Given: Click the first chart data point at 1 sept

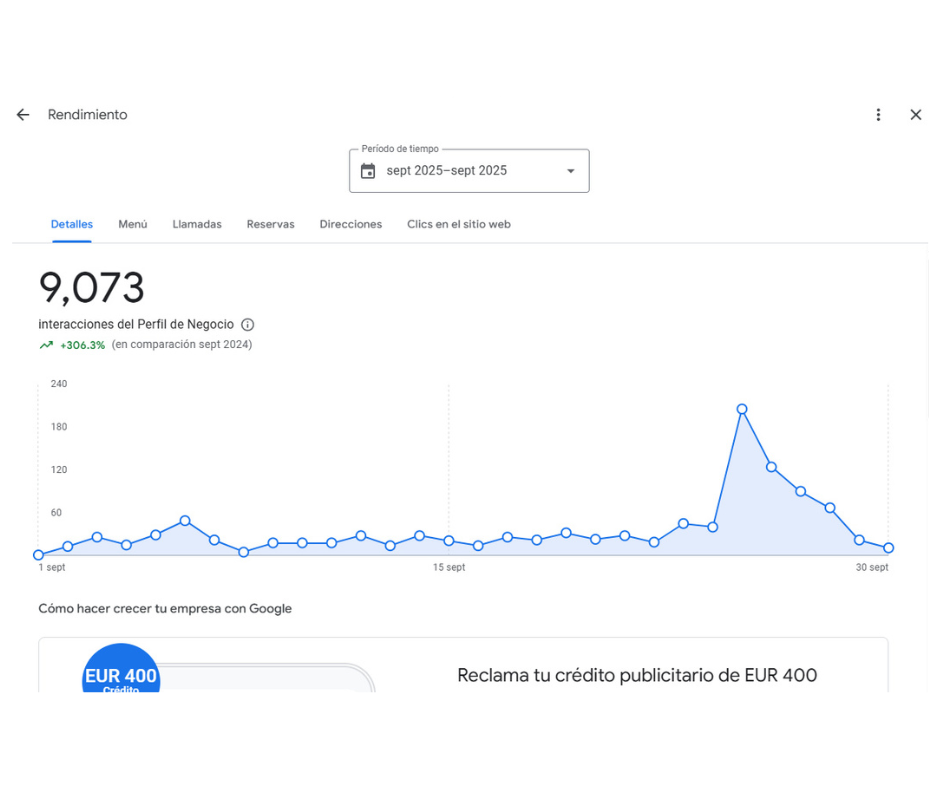Looking at the screenshot, I should pos(39,555).
